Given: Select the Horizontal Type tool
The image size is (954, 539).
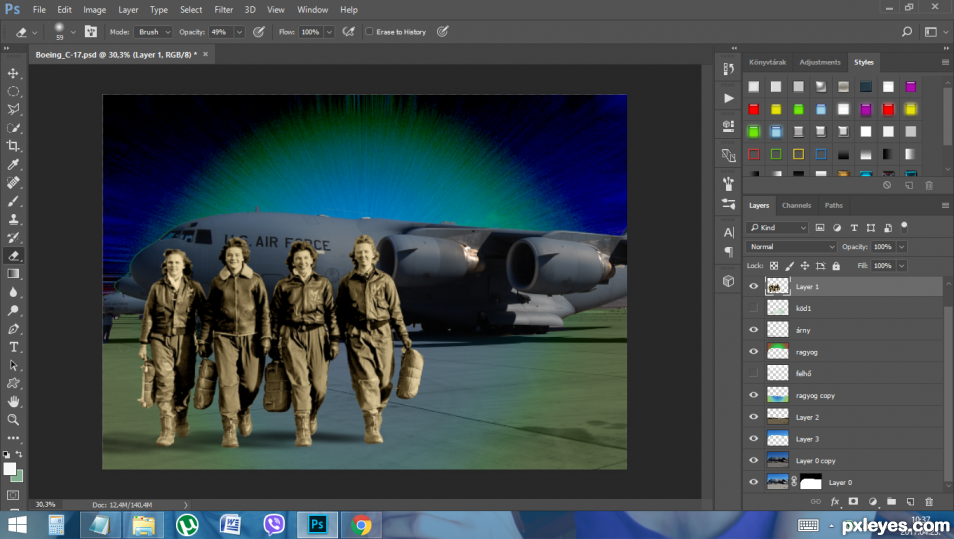Looking at the screenshot, I should coord(13,347).
